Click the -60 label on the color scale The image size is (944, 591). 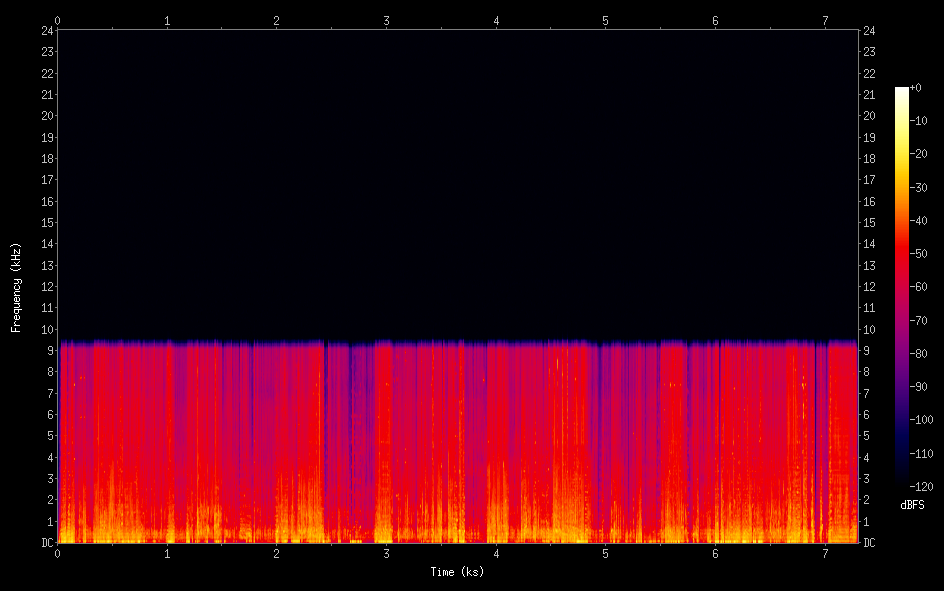[x=918, y=287]
